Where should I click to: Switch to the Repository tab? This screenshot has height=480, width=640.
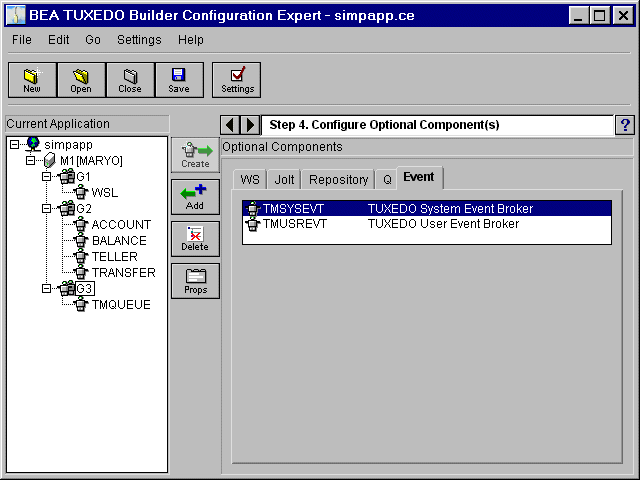338,180
